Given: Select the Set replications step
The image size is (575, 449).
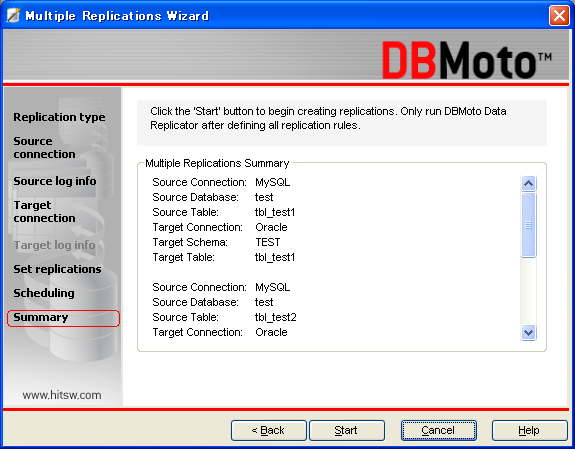Looking at the screenshot, I should point(57,269).
